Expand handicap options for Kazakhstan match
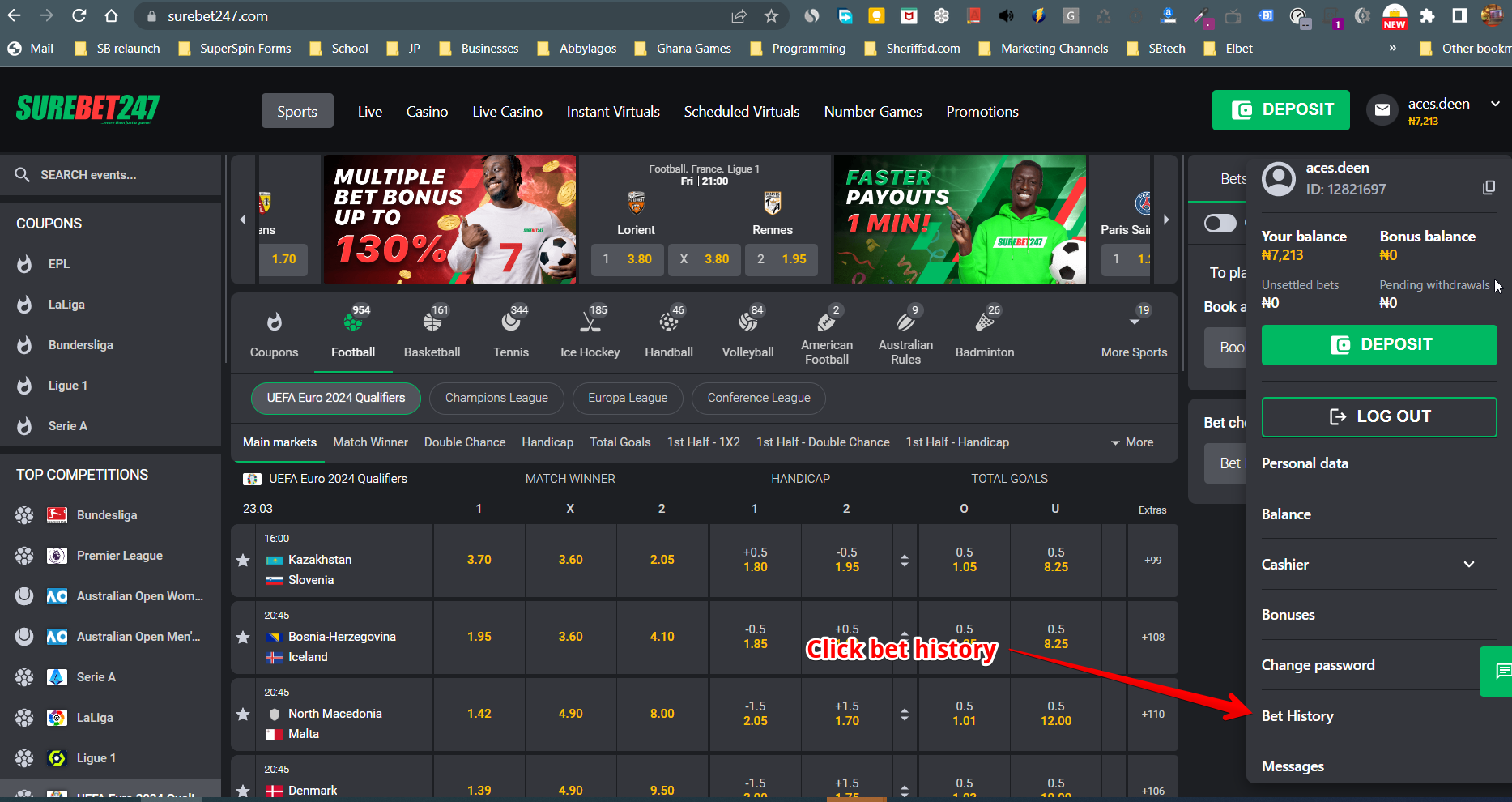The image size is (1512, 802). [905, 561]
